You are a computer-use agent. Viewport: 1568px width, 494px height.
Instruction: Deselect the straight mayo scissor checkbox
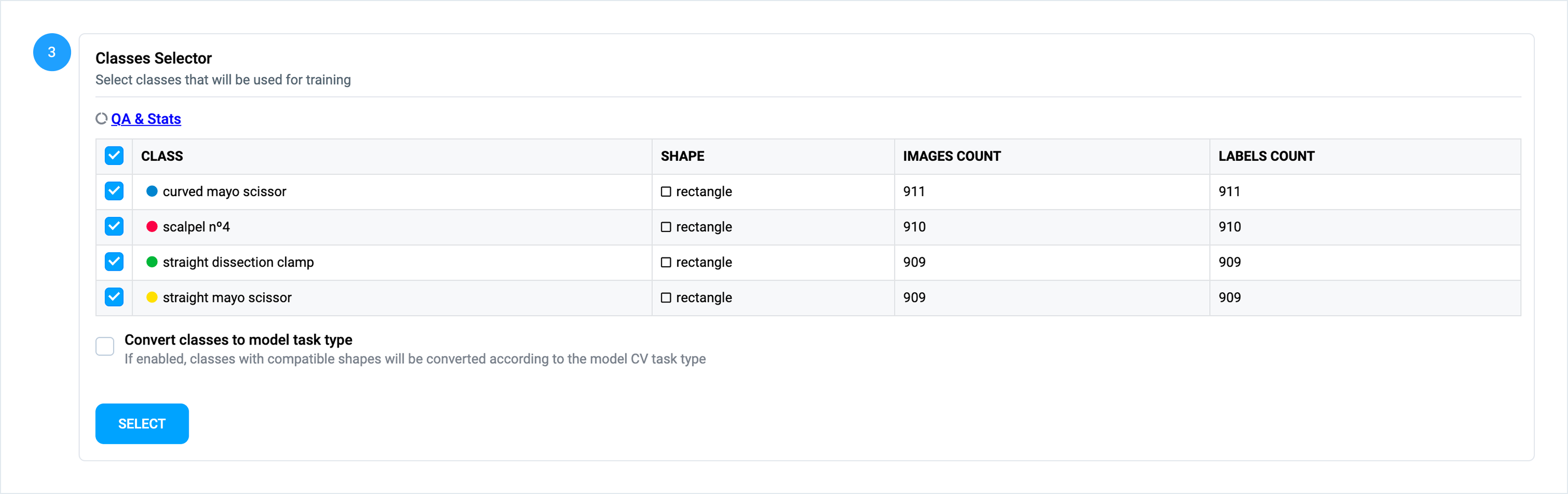[x=114, y=297]
